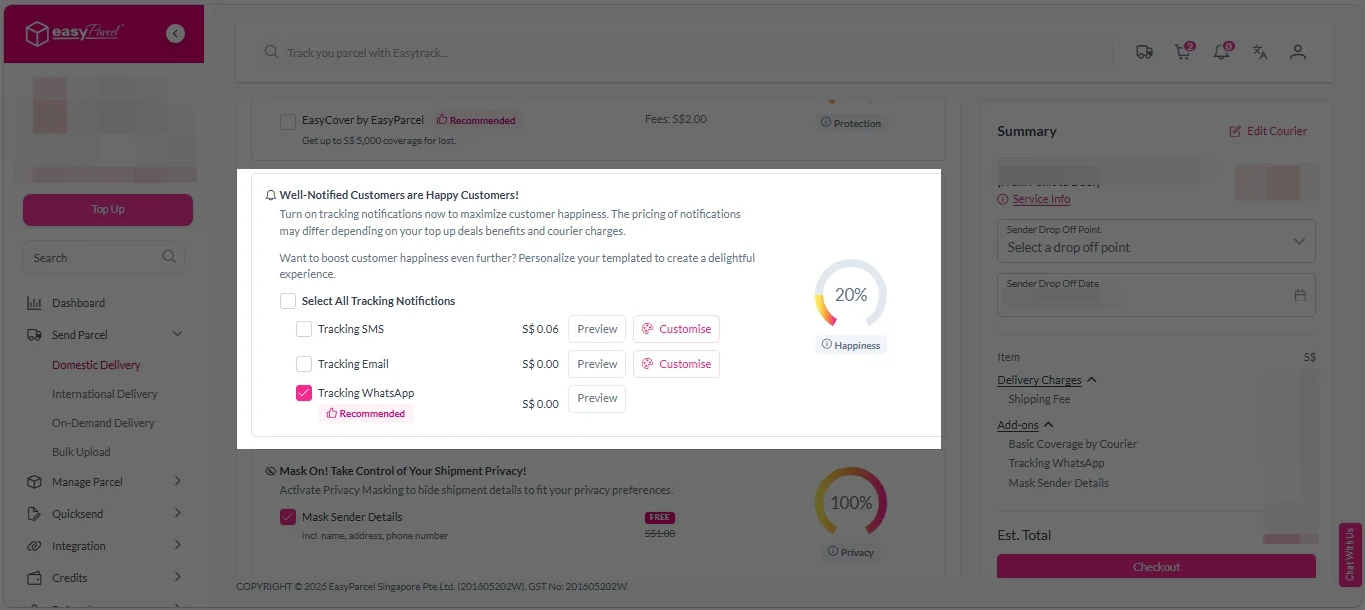Viewport: 1365px width, 610px height.
Task: Click the Dashboard chart icon
Action: pyautogui.click(x=34, y=303)
